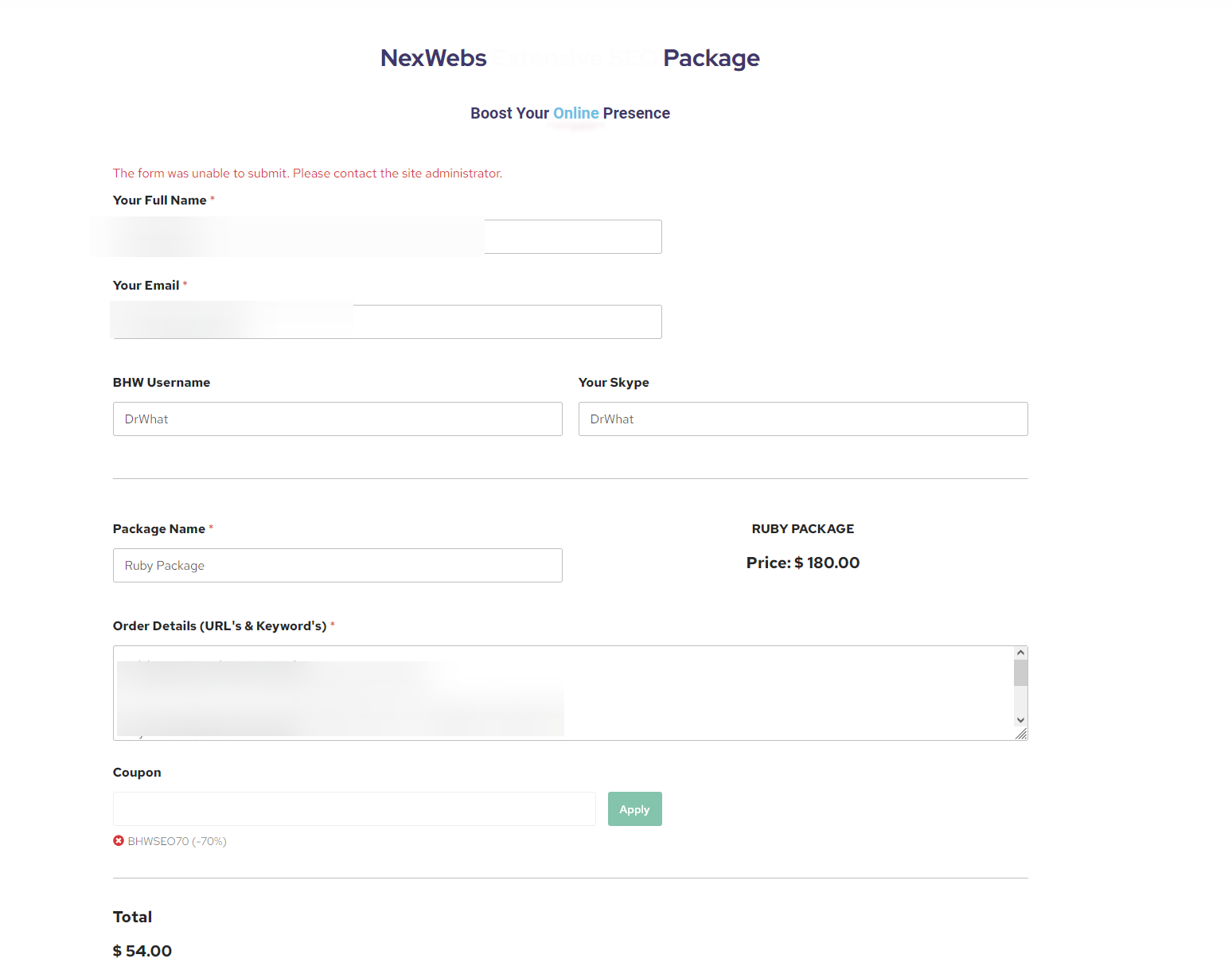The height and width of the screenshot is (974, 1232).
Task: Click the 'Your Skype' label
Action: click(614, 383)
